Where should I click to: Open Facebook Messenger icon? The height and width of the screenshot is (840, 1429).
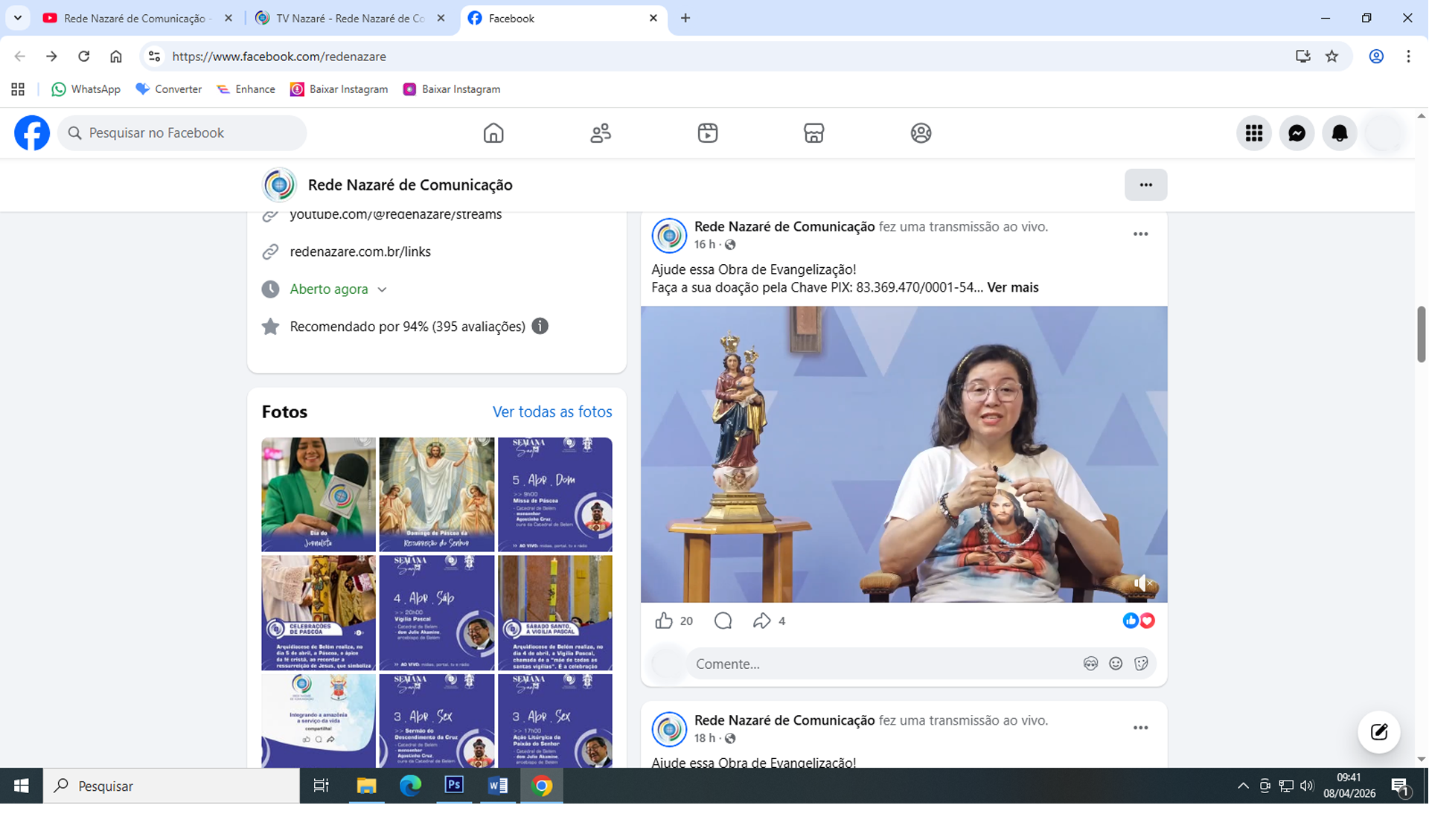pos(1297,133)
